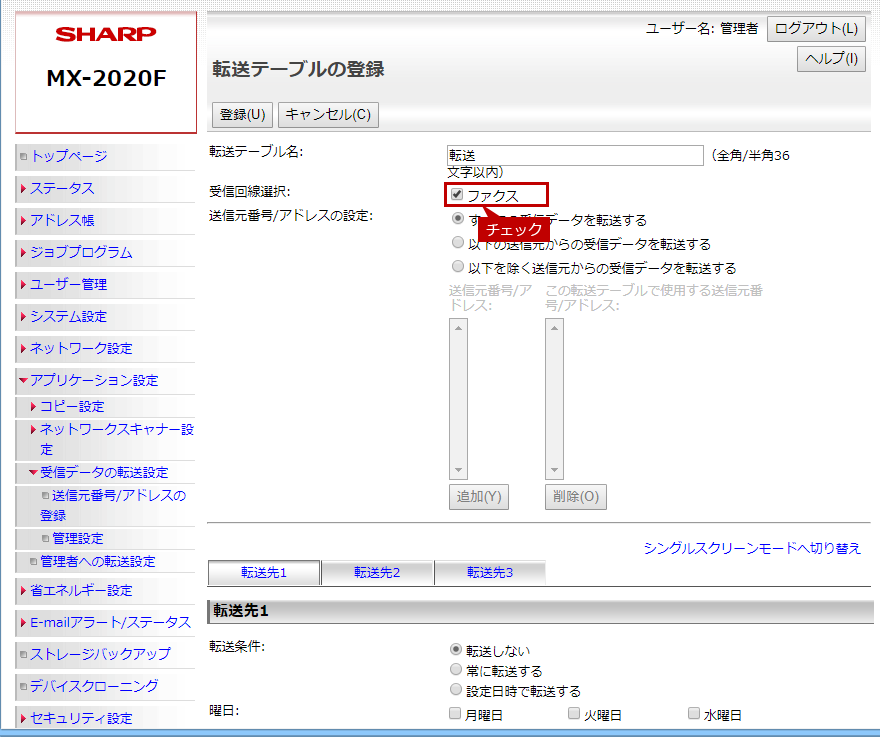
Task: Open the ヘルプ(I) help button
Action: coord(831,58)
